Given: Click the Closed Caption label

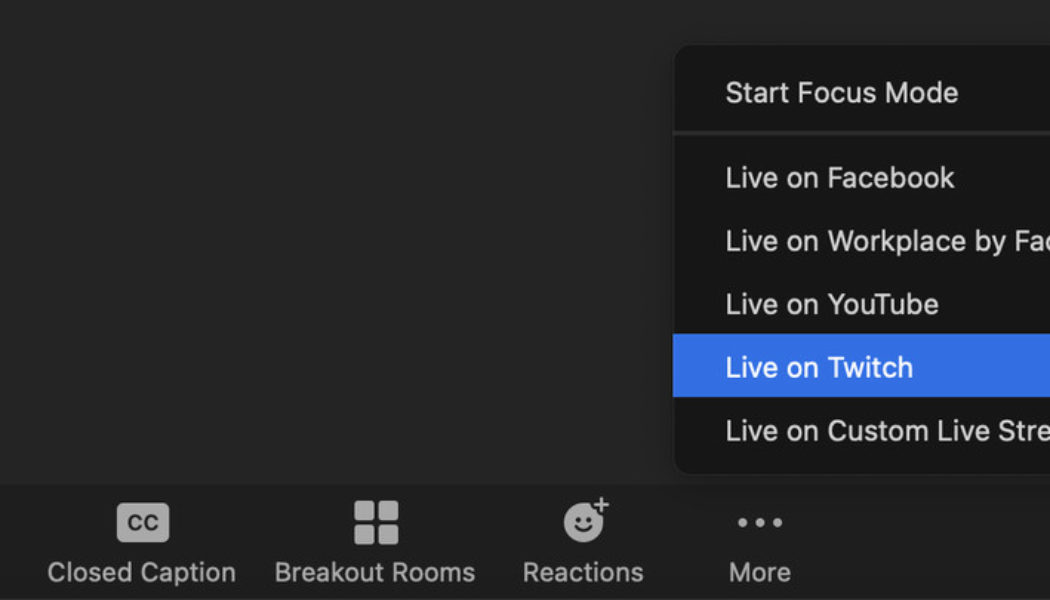Looking at the screenshot, I should click(142, 572).
